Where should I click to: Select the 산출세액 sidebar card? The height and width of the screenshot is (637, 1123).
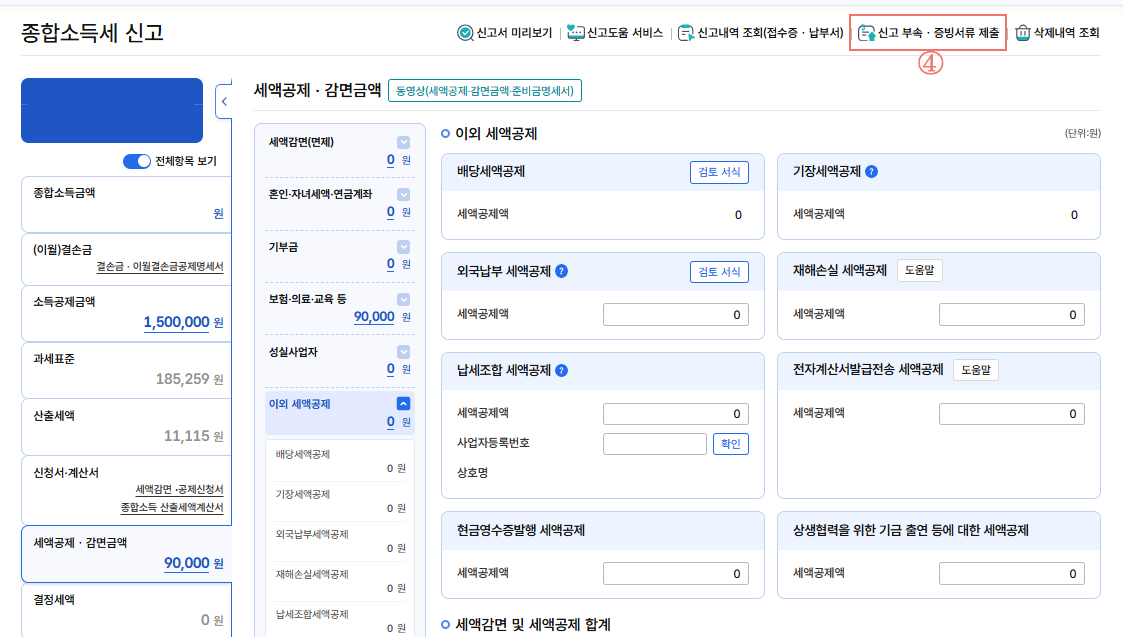(127, 427)
